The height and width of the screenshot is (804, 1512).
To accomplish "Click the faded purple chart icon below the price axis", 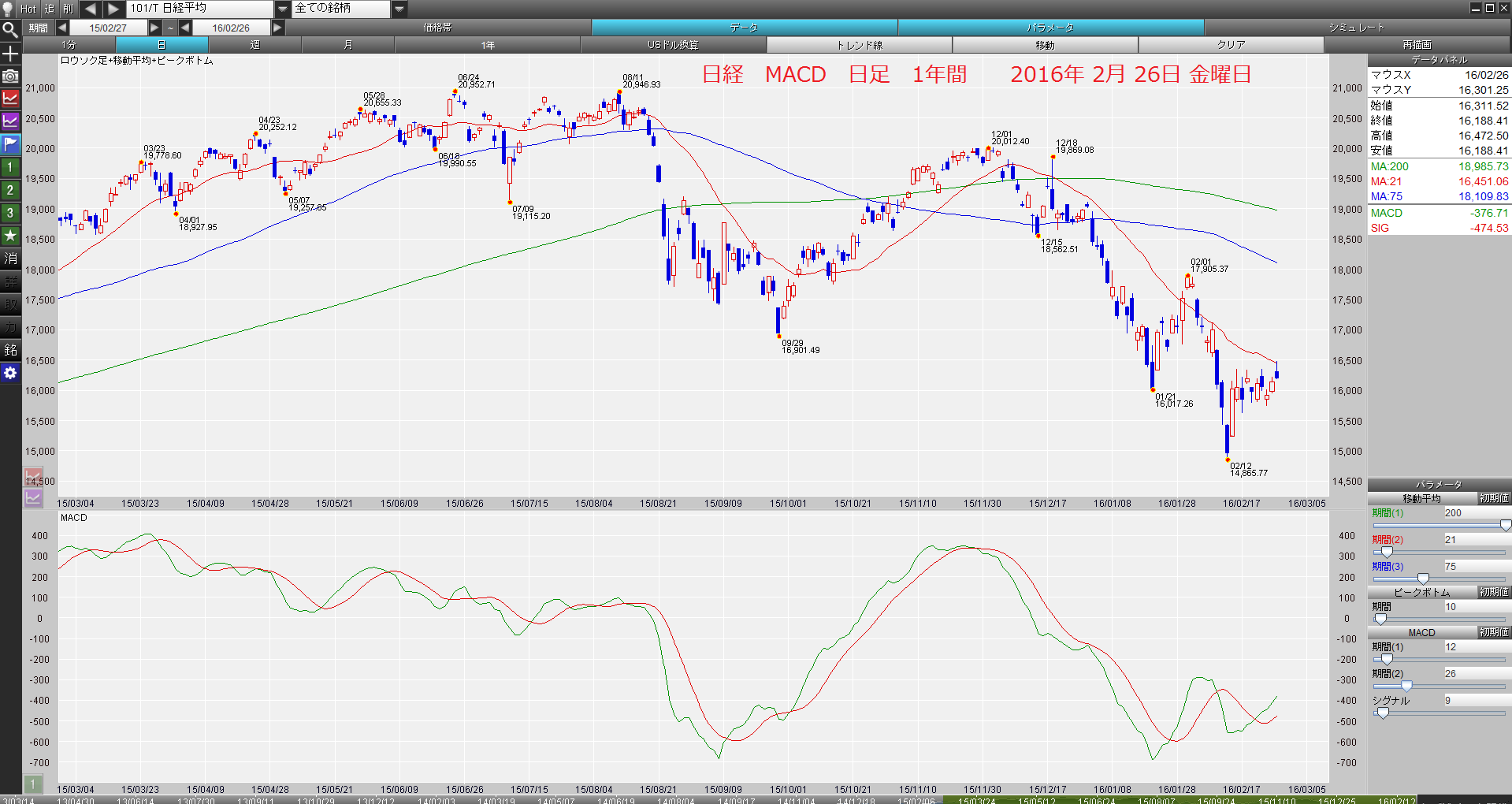I will click(x=33, y=498).
